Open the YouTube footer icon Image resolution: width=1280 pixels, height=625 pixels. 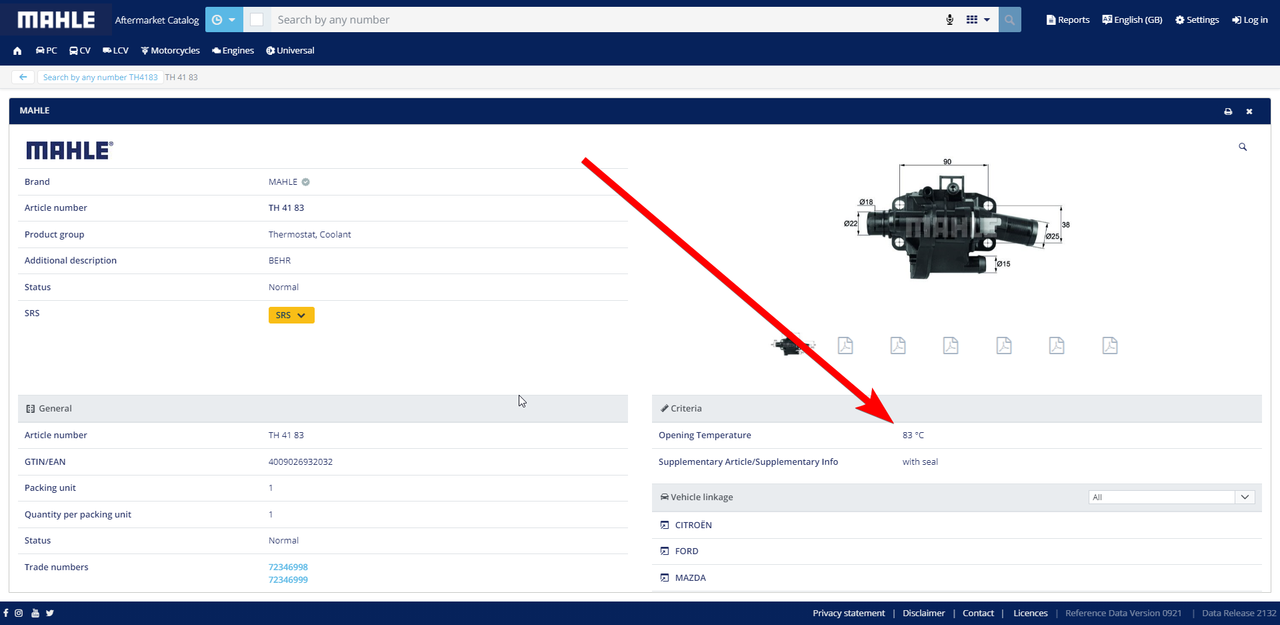click(35, 613)
